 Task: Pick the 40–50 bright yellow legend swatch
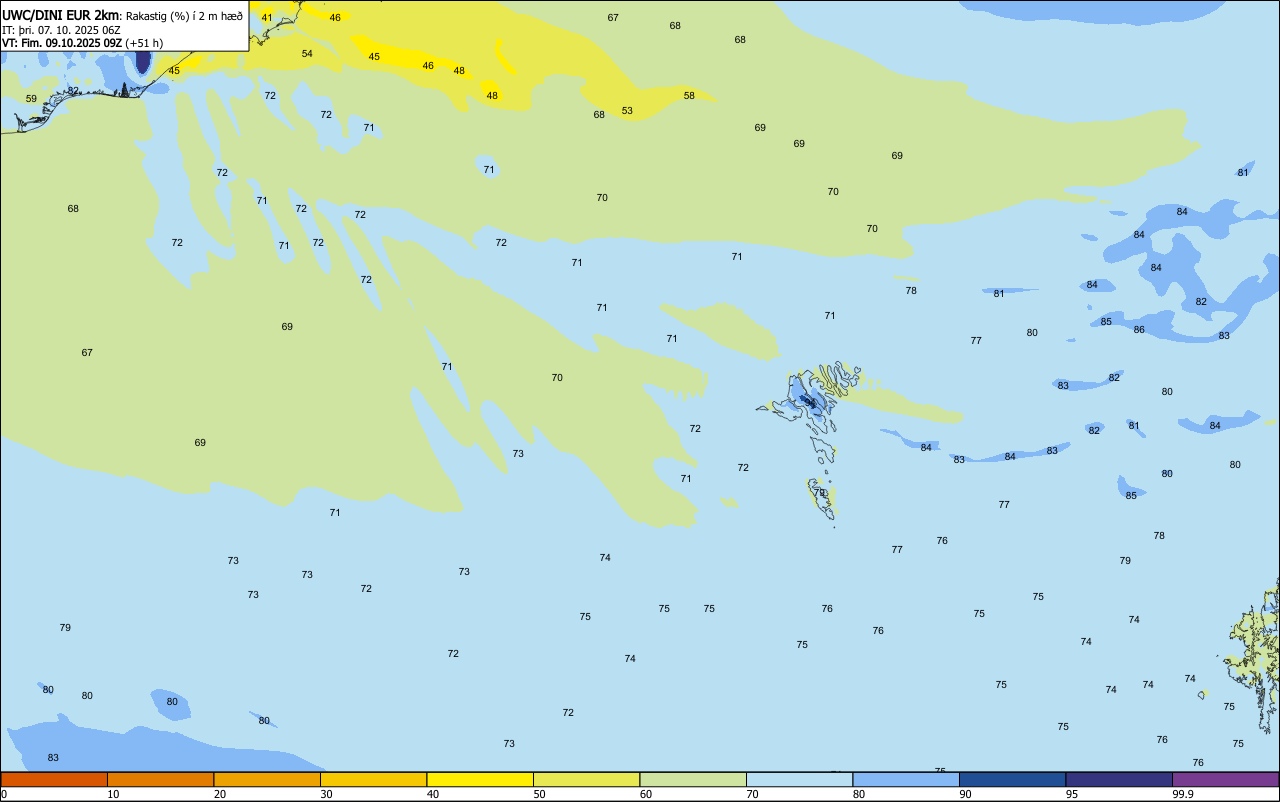[x=480, y=779]
